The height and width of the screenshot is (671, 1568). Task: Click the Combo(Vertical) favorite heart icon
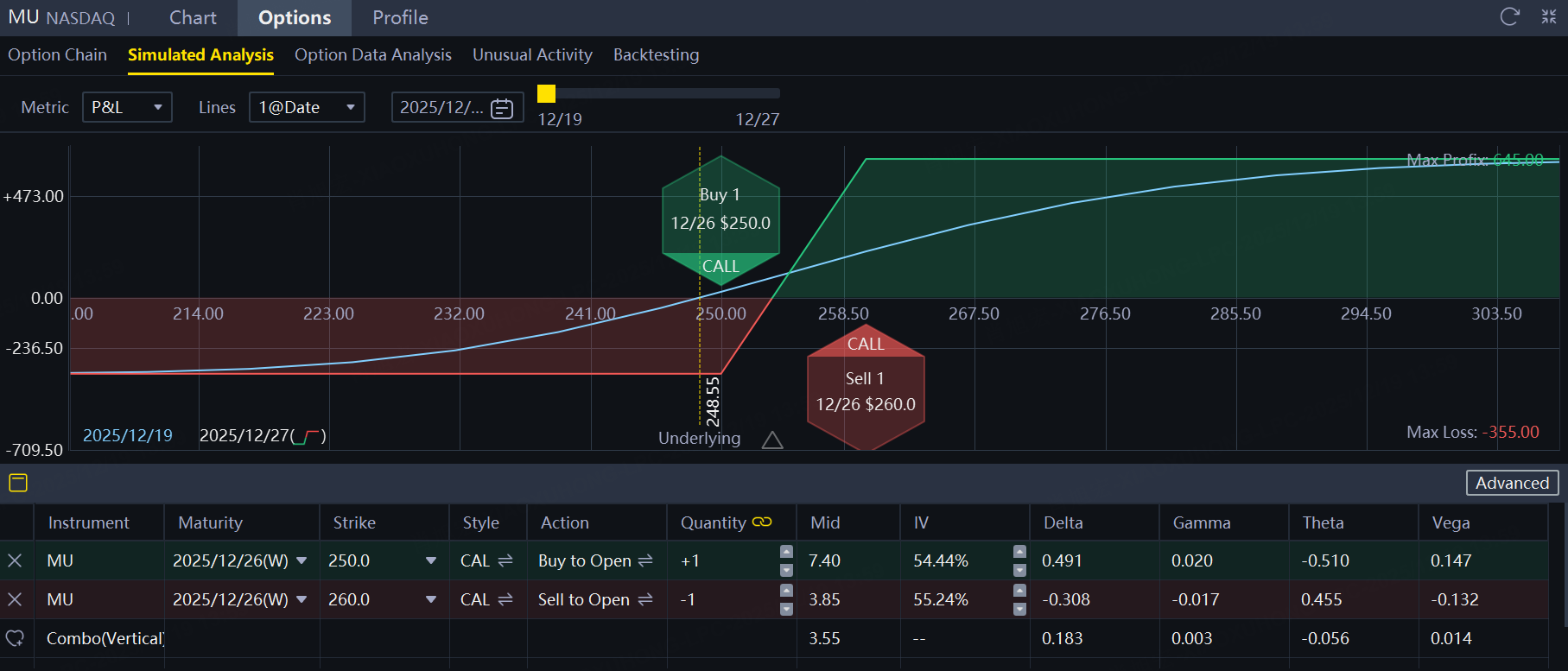tap(15, 638)
